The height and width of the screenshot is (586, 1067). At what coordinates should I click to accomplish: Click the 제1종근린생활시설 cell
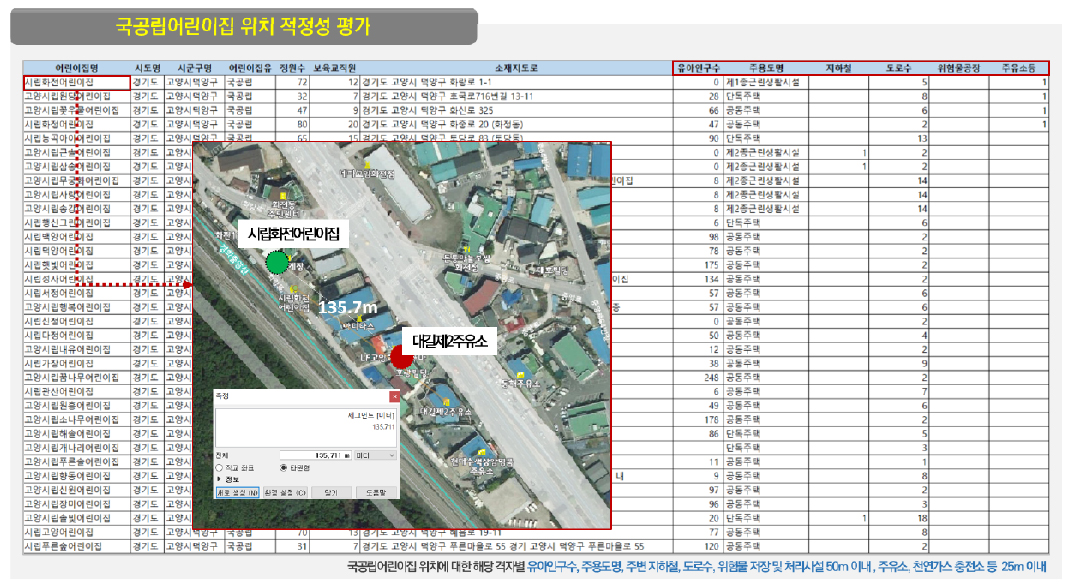coord(766,82)
